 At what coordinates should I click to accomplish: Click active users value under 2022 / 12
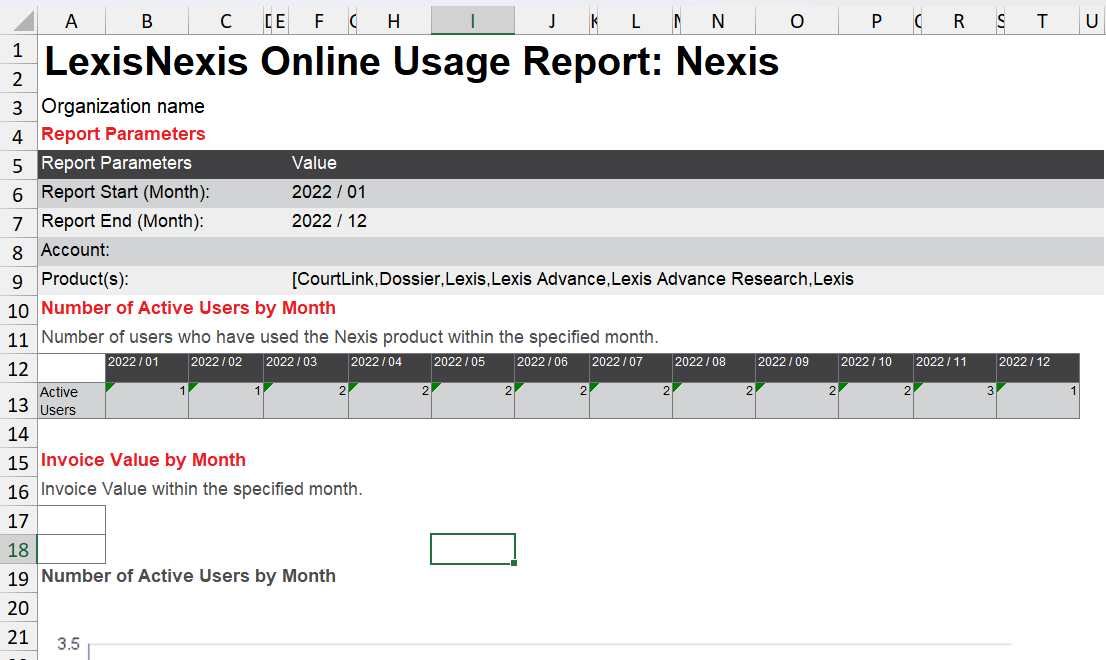(1038, 401)
